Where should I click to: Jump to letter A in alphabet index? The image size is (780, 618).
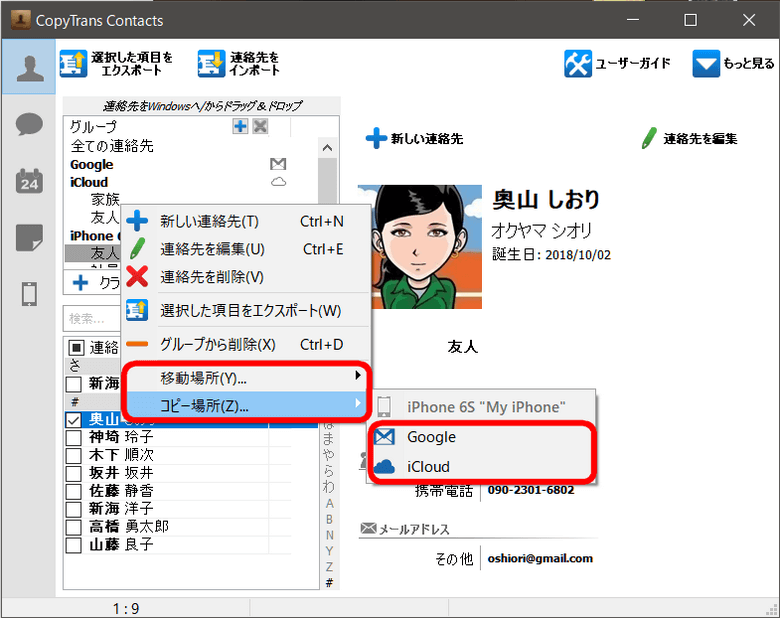tap(329, 504)
